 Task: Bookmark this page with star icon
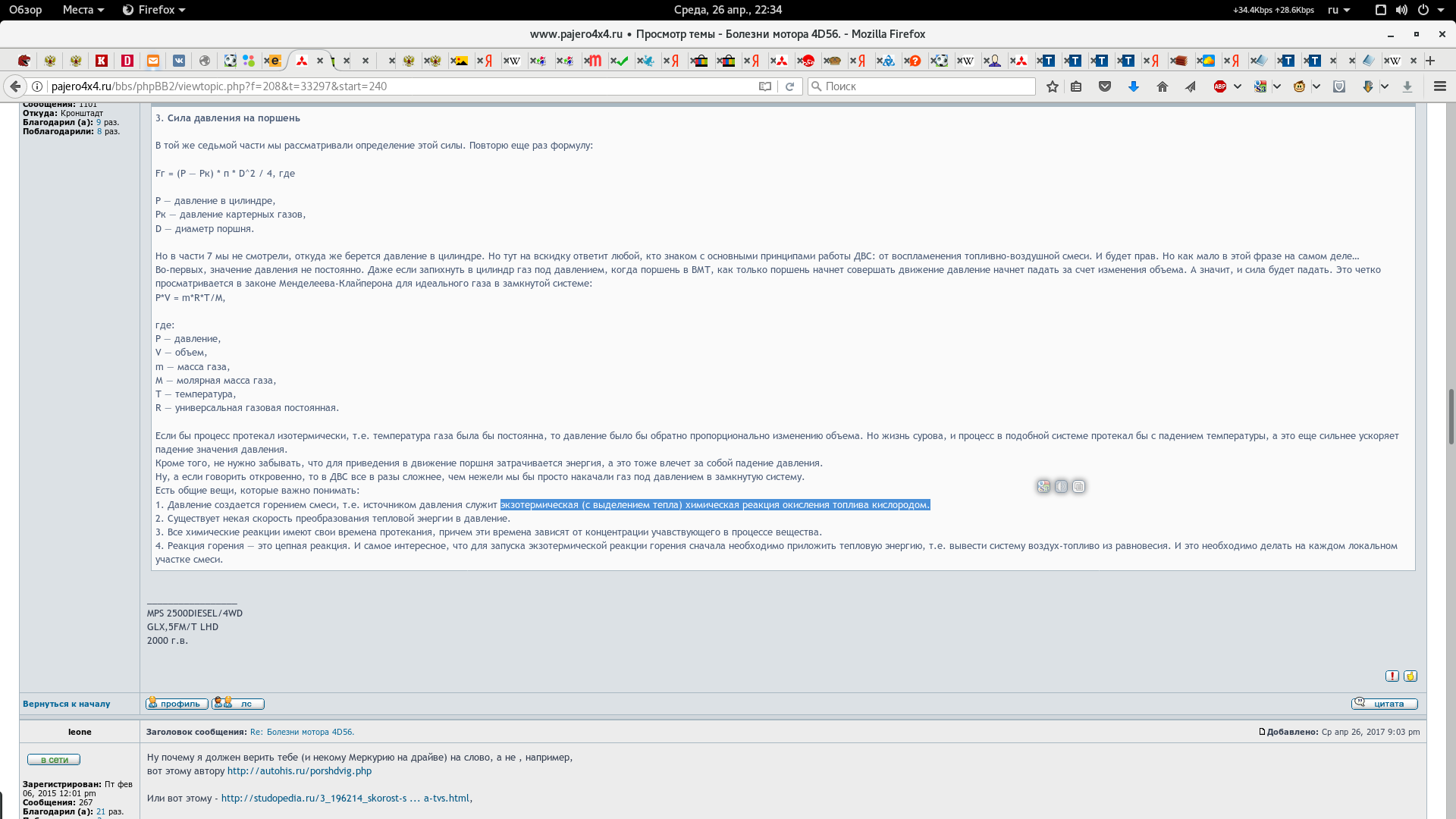click(1052, 86)
